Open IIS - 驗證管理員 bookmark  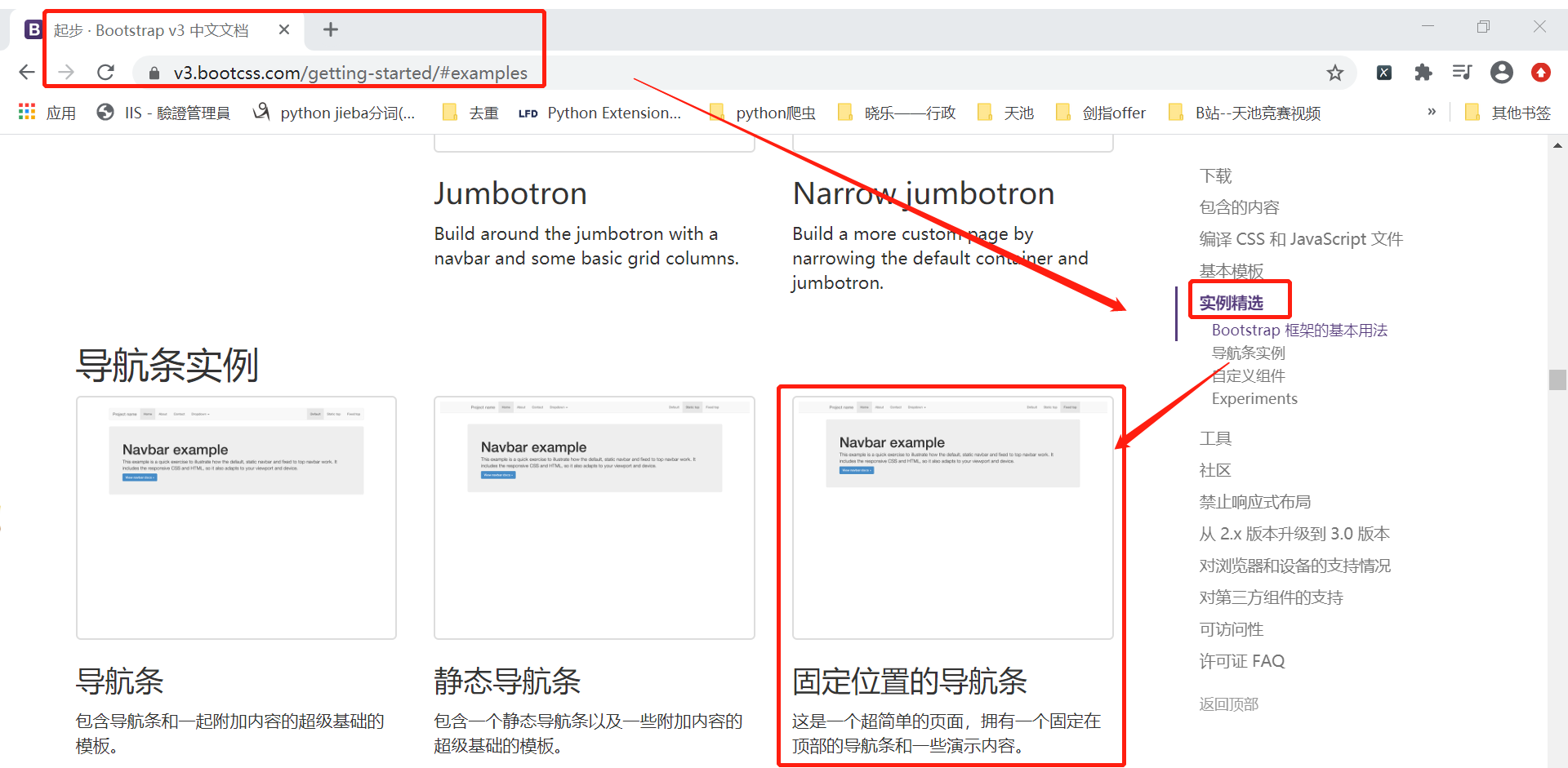(x=163, y=113)
